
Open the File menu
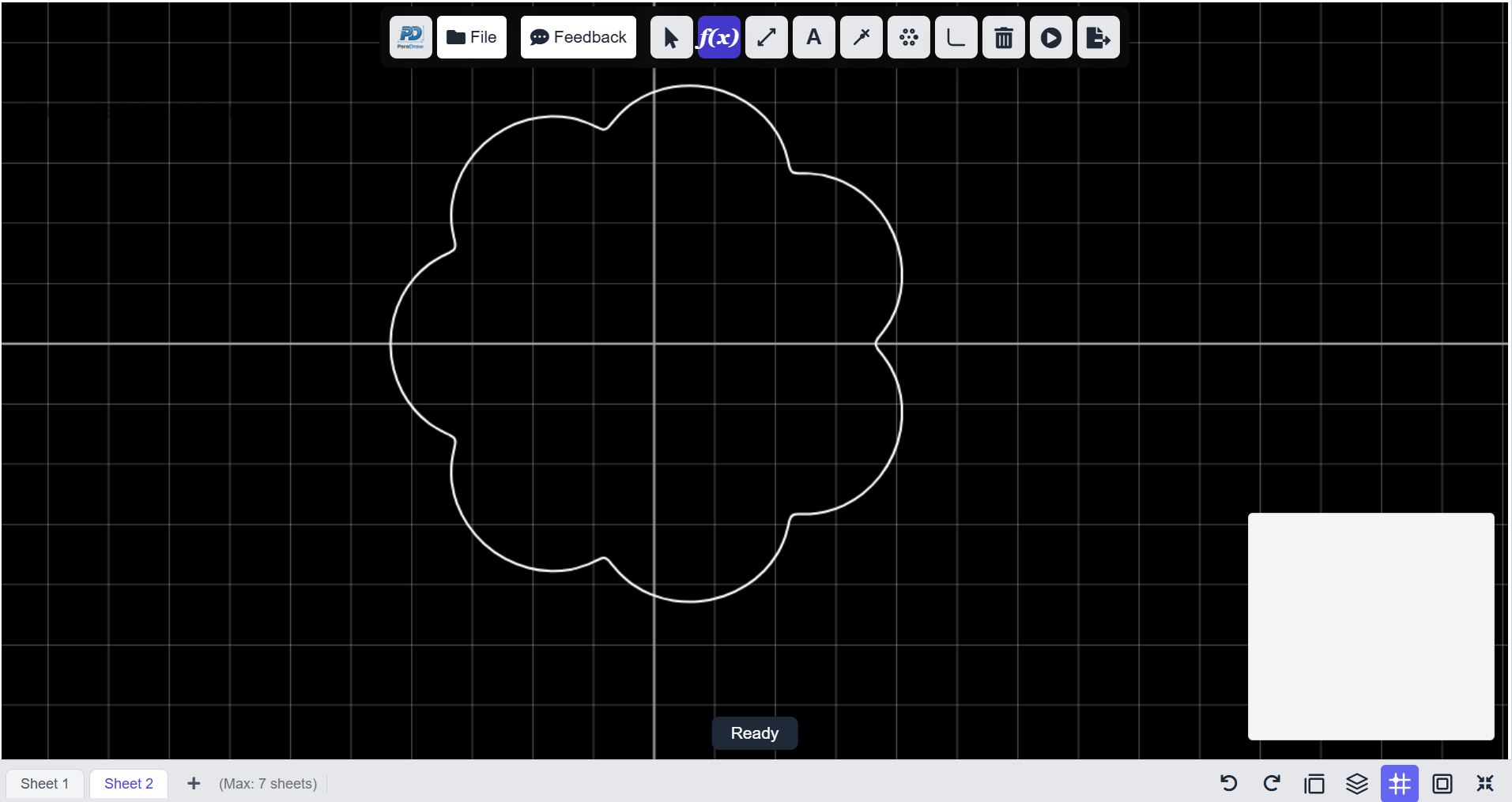point(472,37)
